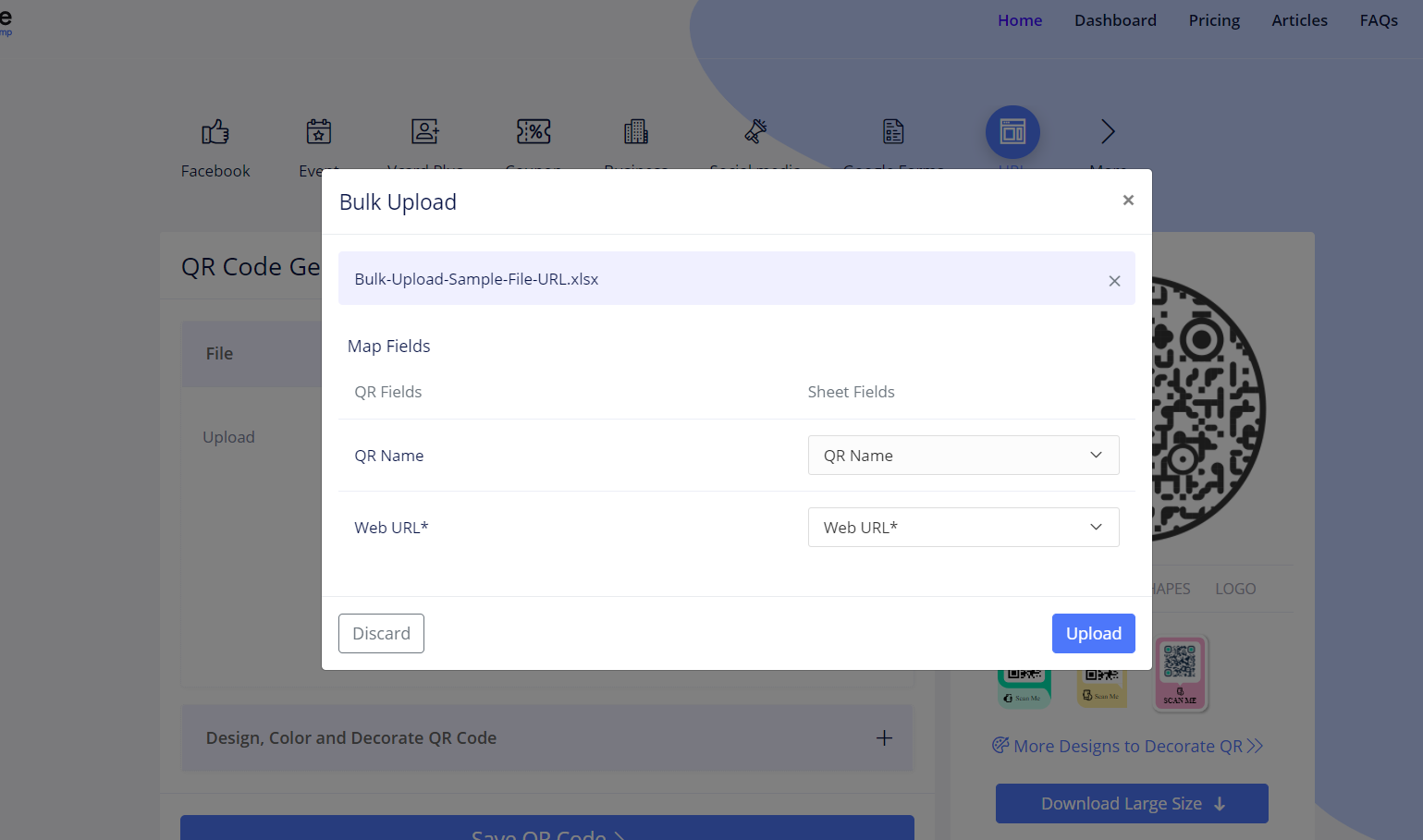This screenshot has height=840, width=1423.
Task: Select the Facebook QR code type
Action: pos(215,144)
